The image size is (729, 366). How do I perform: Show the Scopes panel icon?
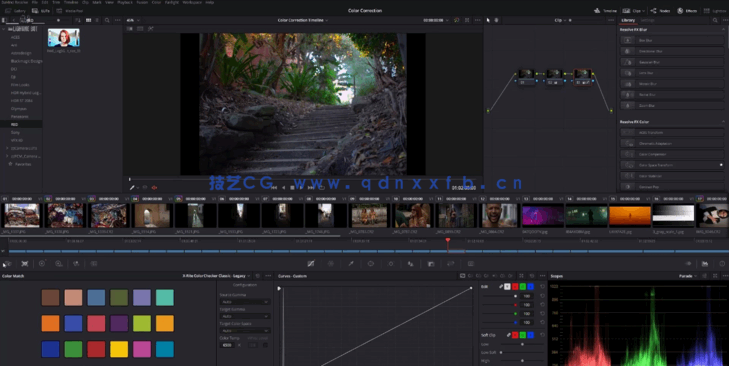[705, 264]
